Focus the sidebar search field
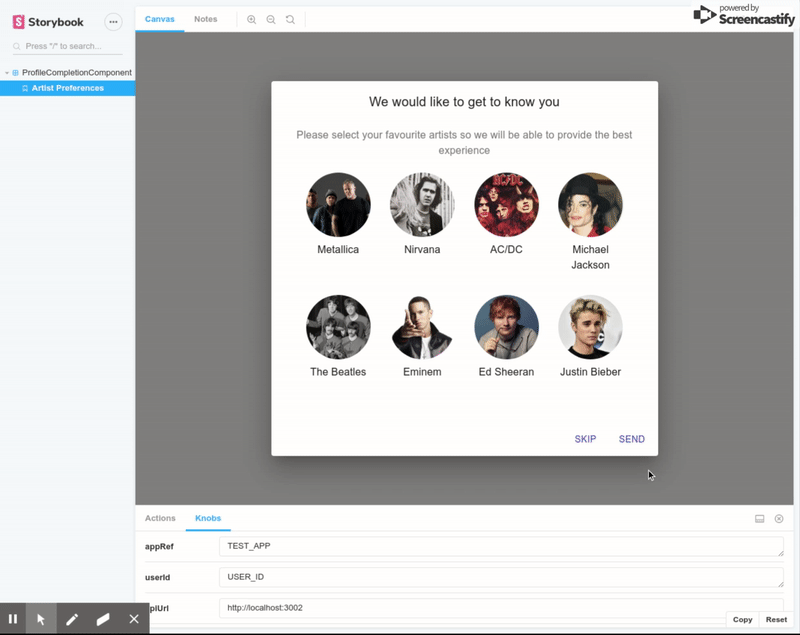Image resolution: width=800 pixels, height=635 pixels. [x=67, y=46]
